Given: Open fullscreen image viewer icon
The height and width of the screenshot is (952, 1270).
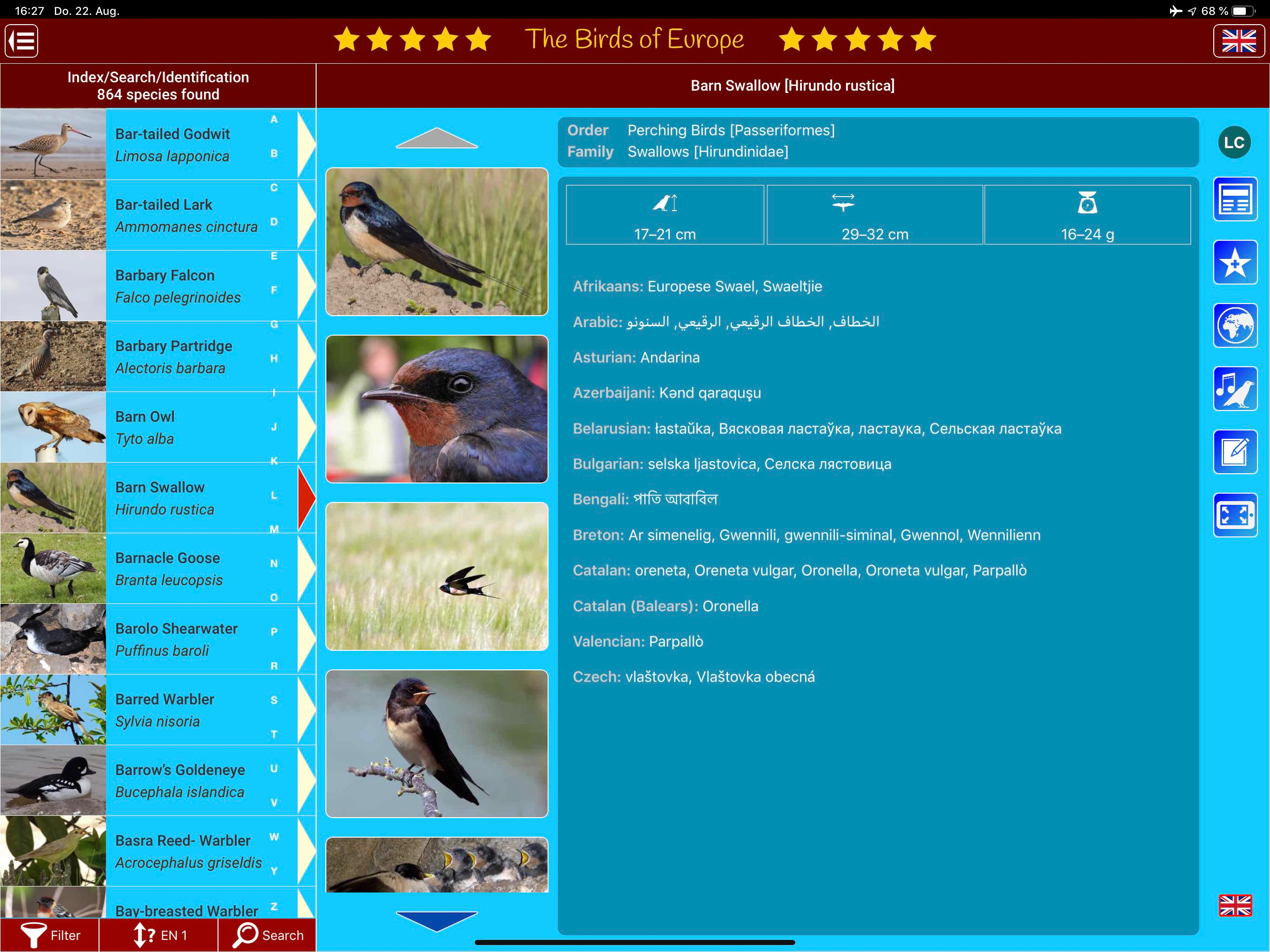Looking at the screenshot, I should coord(1236,515).
